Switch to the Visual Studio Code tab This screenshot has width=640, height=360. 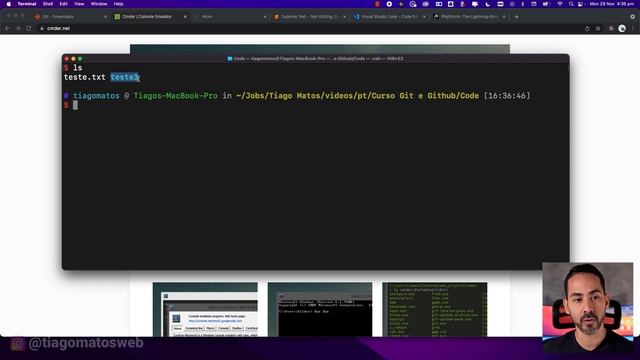point(388,17)
